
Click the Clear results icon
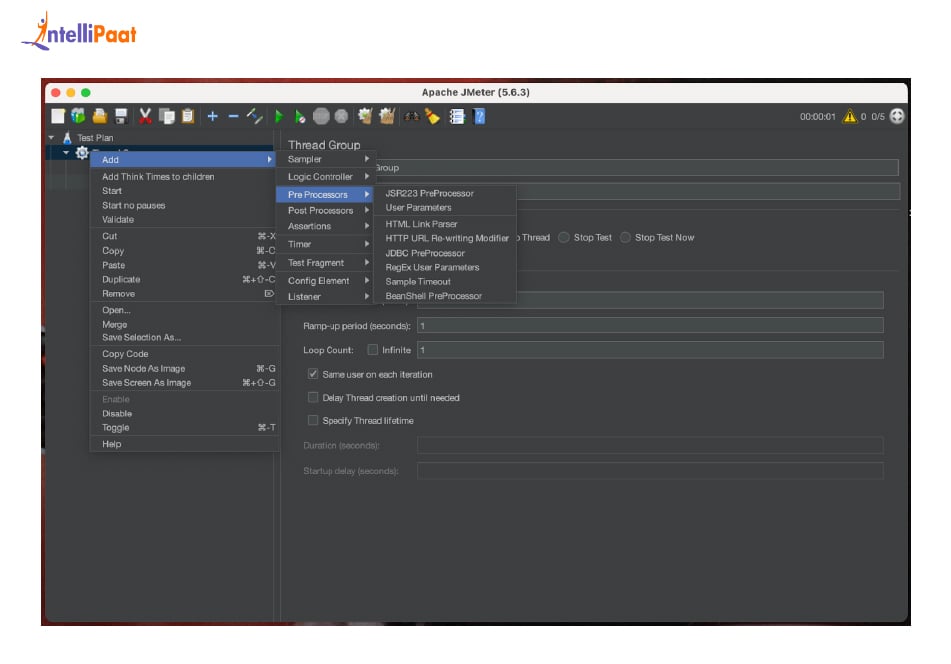pos(365,116)
